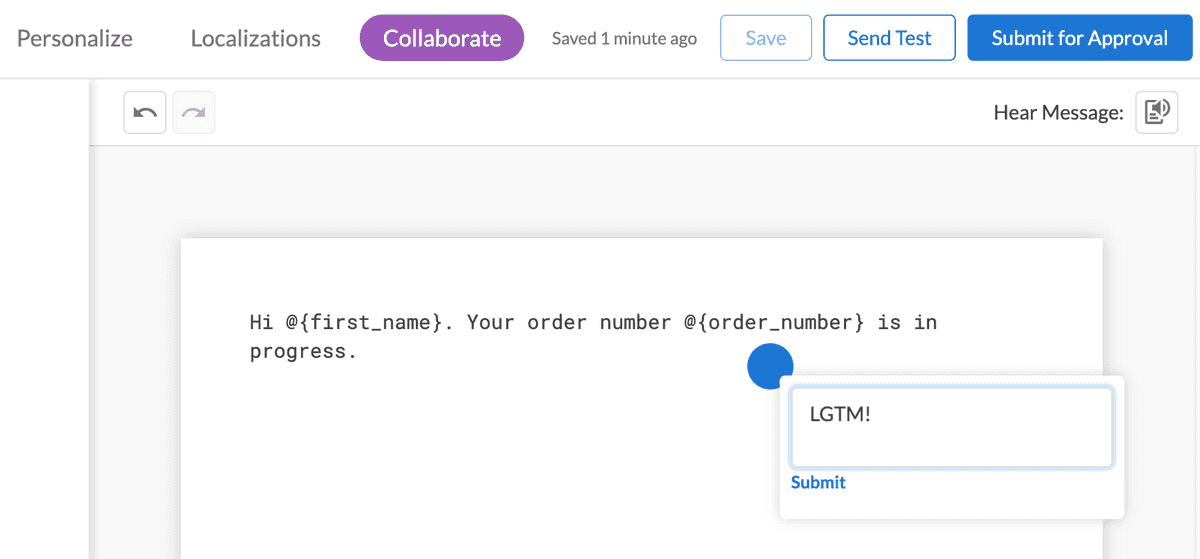Viewport: 1200px width, 559px height.
Task: Send a test with the Send Test button
Action: tap(889, 38)
